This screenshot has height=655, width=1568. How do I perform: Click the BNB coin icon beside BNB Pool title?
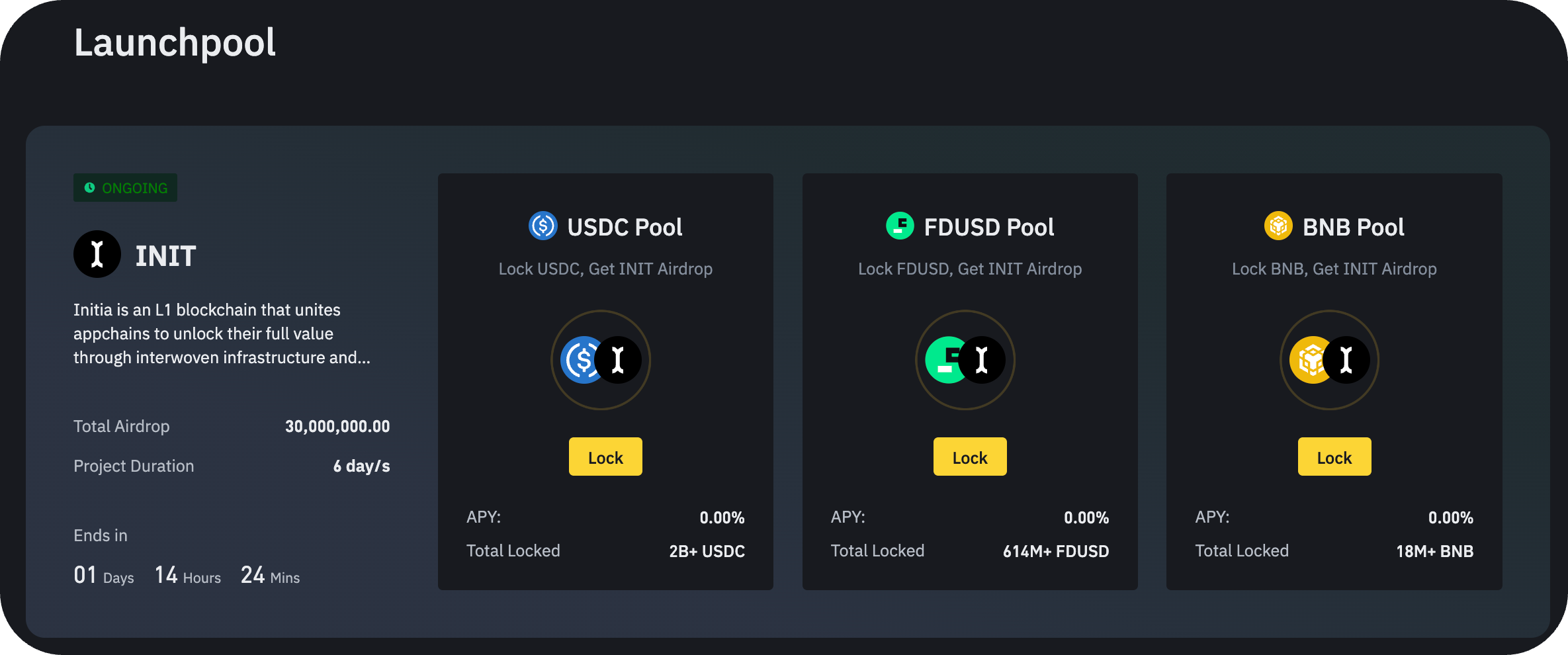(x=1278, y=226)
